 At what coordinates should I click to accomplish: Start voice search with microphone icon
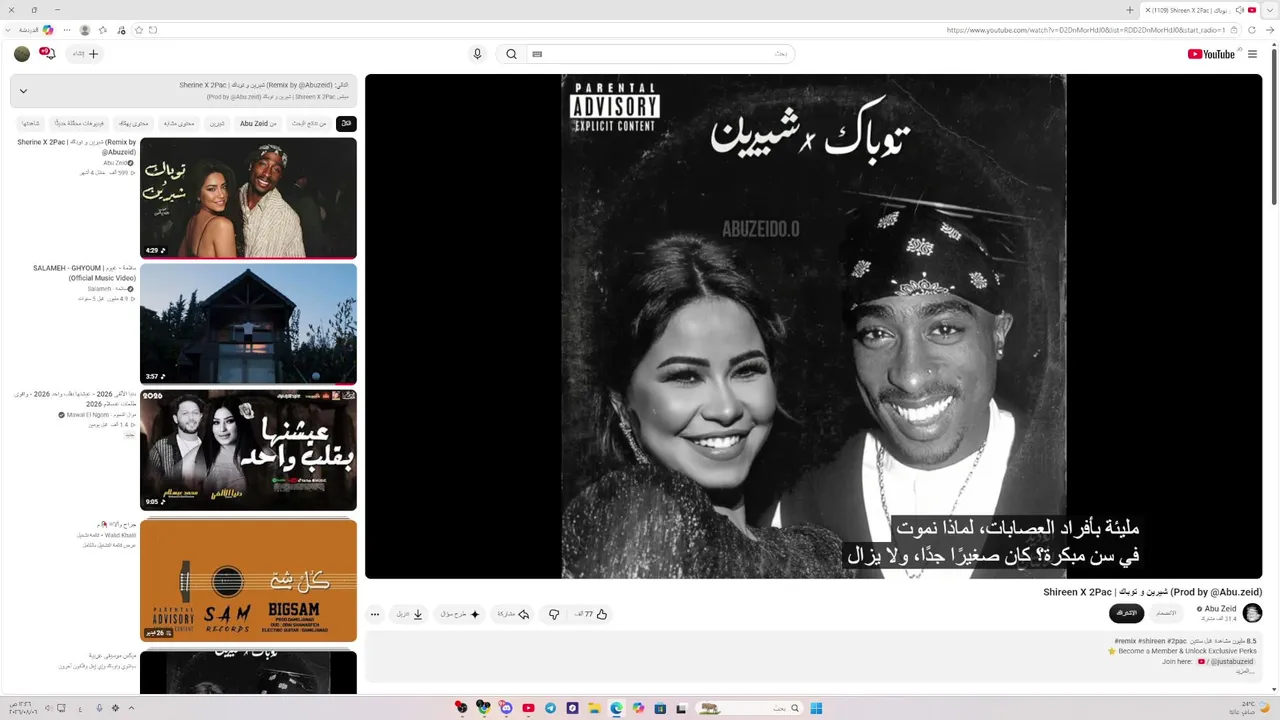pos(477,54)
